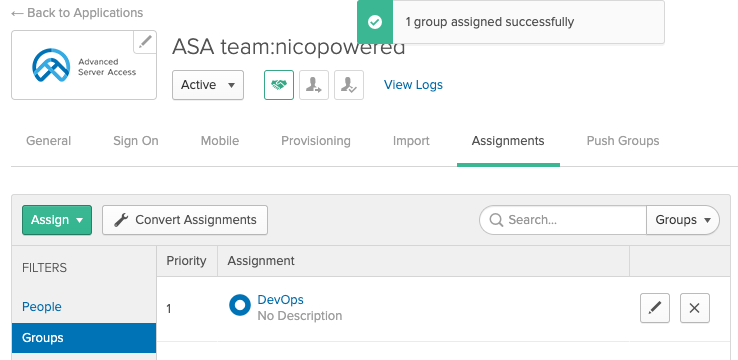Click the green handshake status icon

point(279,85)
